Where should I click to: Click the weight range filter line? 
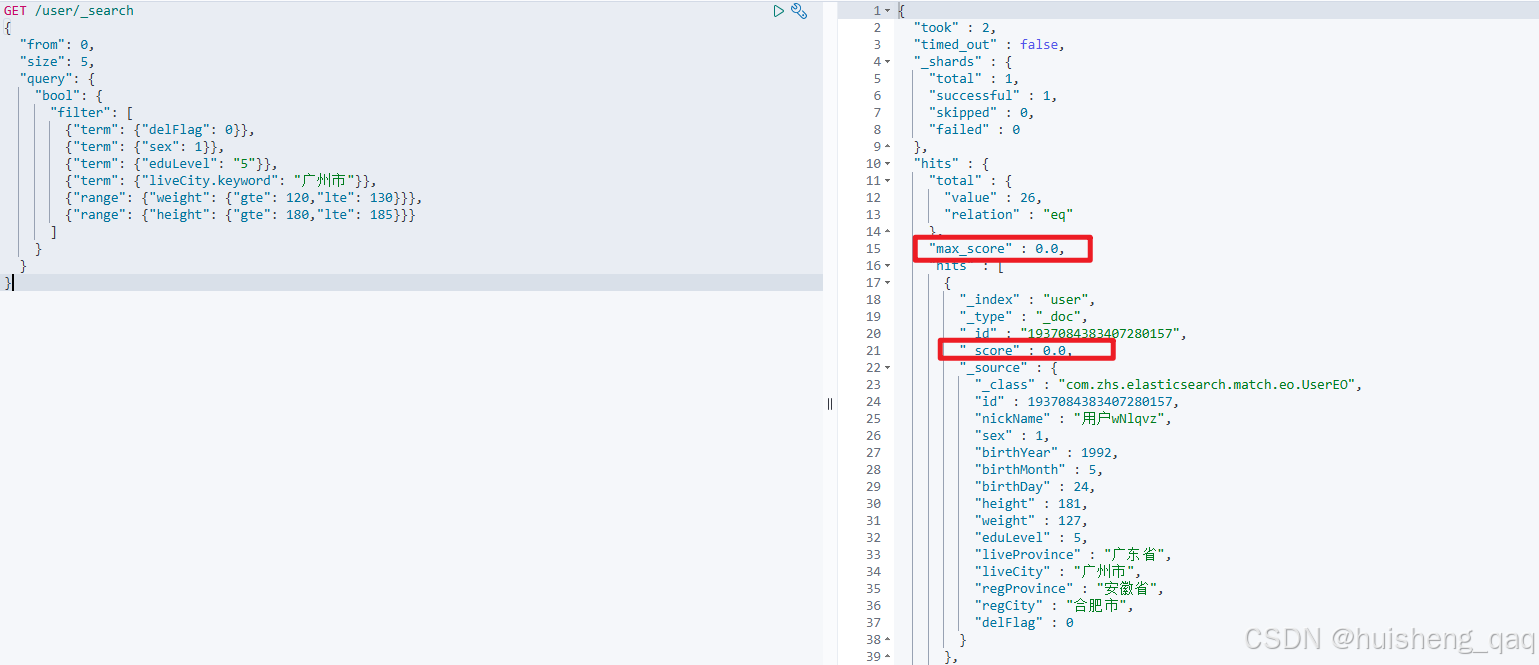(x=244, y=198)
